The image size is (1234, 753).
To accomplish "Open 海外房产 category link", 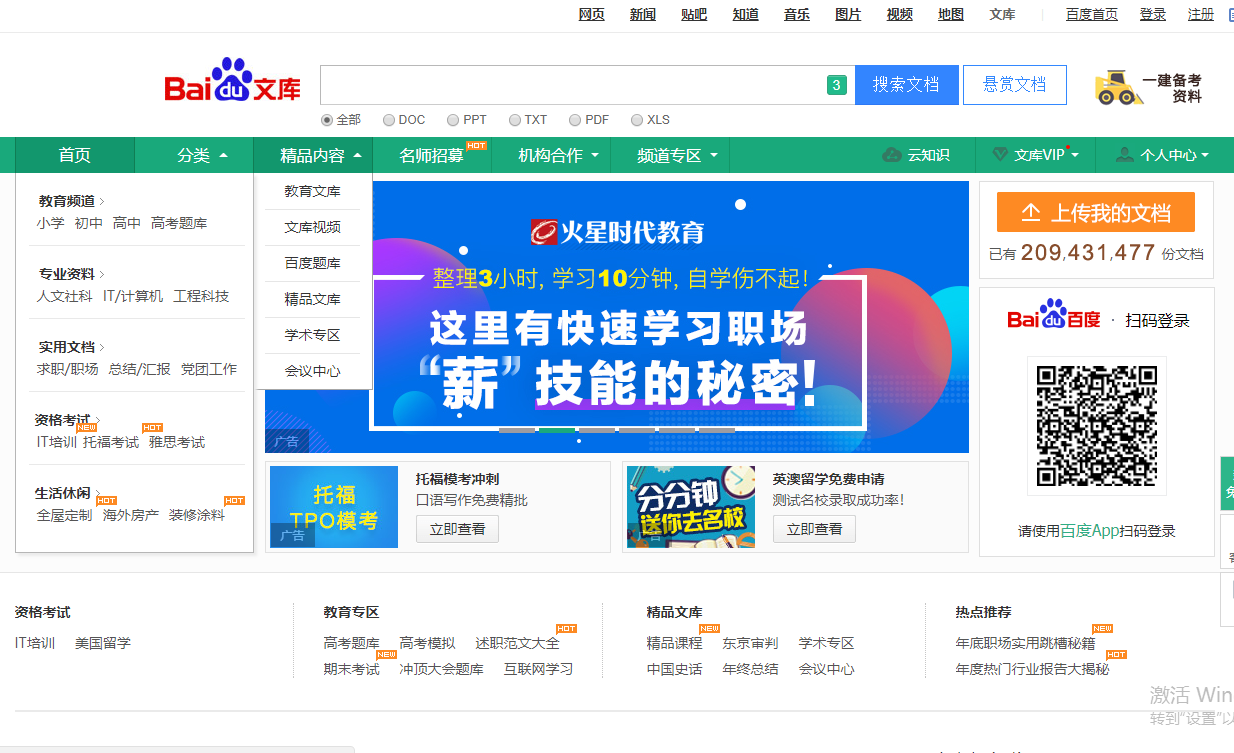I will 131,515.
